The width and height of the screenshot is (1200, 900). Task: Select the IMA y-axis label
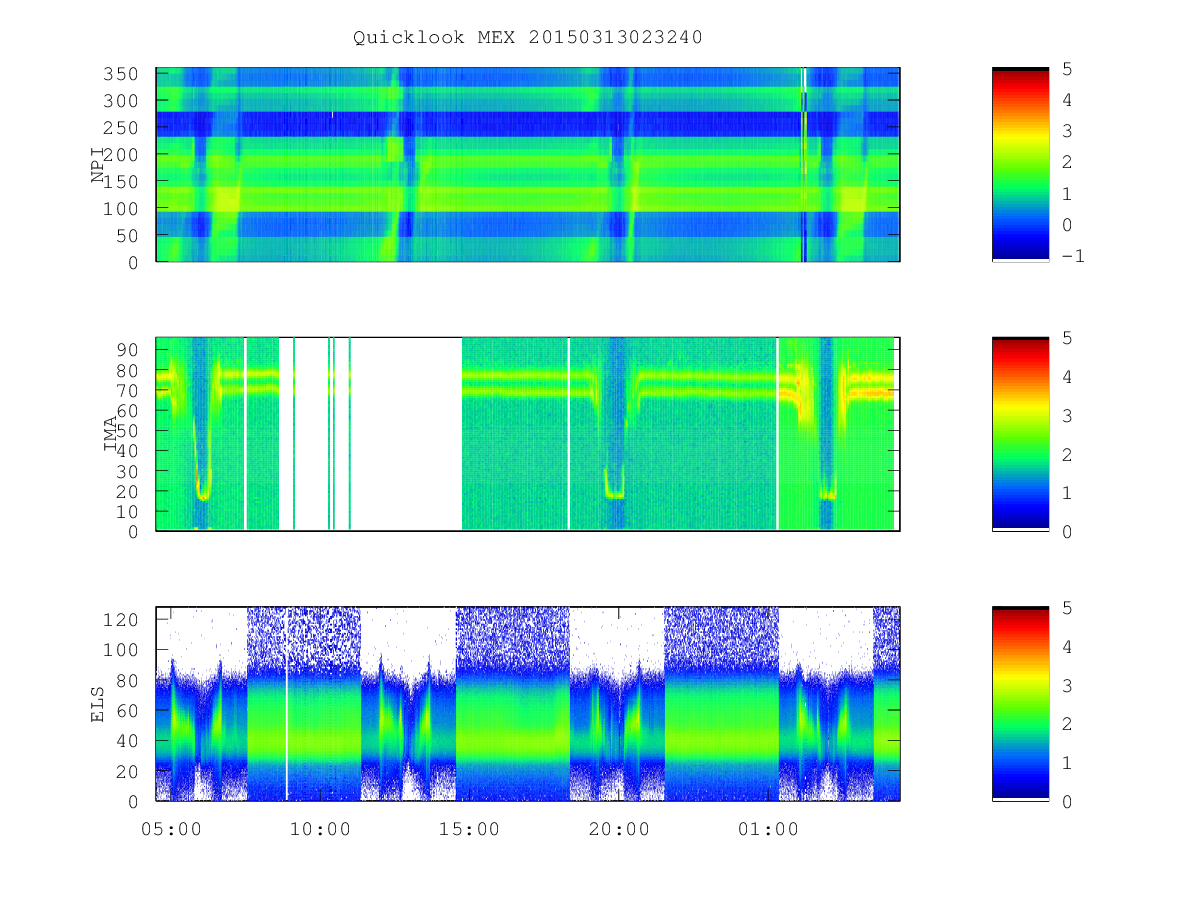click(110, 435)
